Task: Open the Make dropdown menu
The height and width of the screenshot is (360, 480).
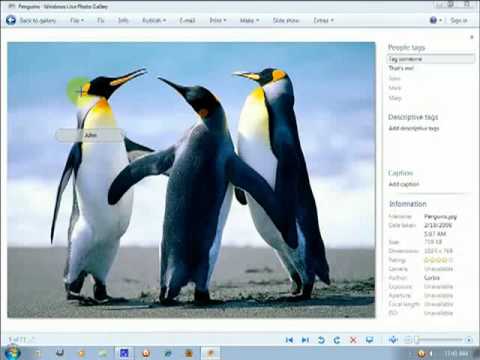Action: (250, 20)
